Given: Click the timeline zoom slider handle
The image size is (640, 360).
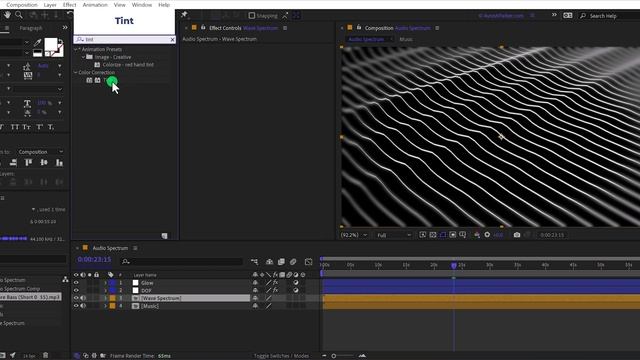Looking at the screenshot, I should (333, 356).
